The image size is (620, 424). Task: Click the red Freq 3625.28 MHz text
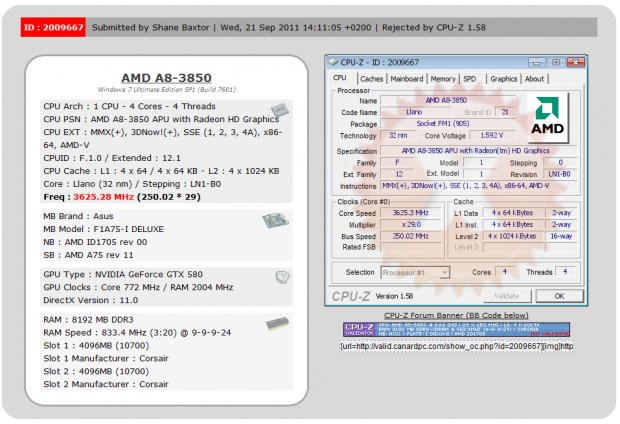103,197
